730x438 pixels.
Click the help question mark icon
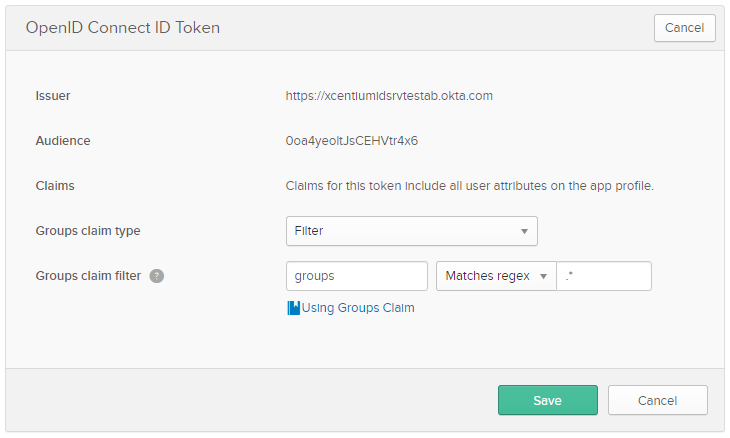(x=156, y=276)
